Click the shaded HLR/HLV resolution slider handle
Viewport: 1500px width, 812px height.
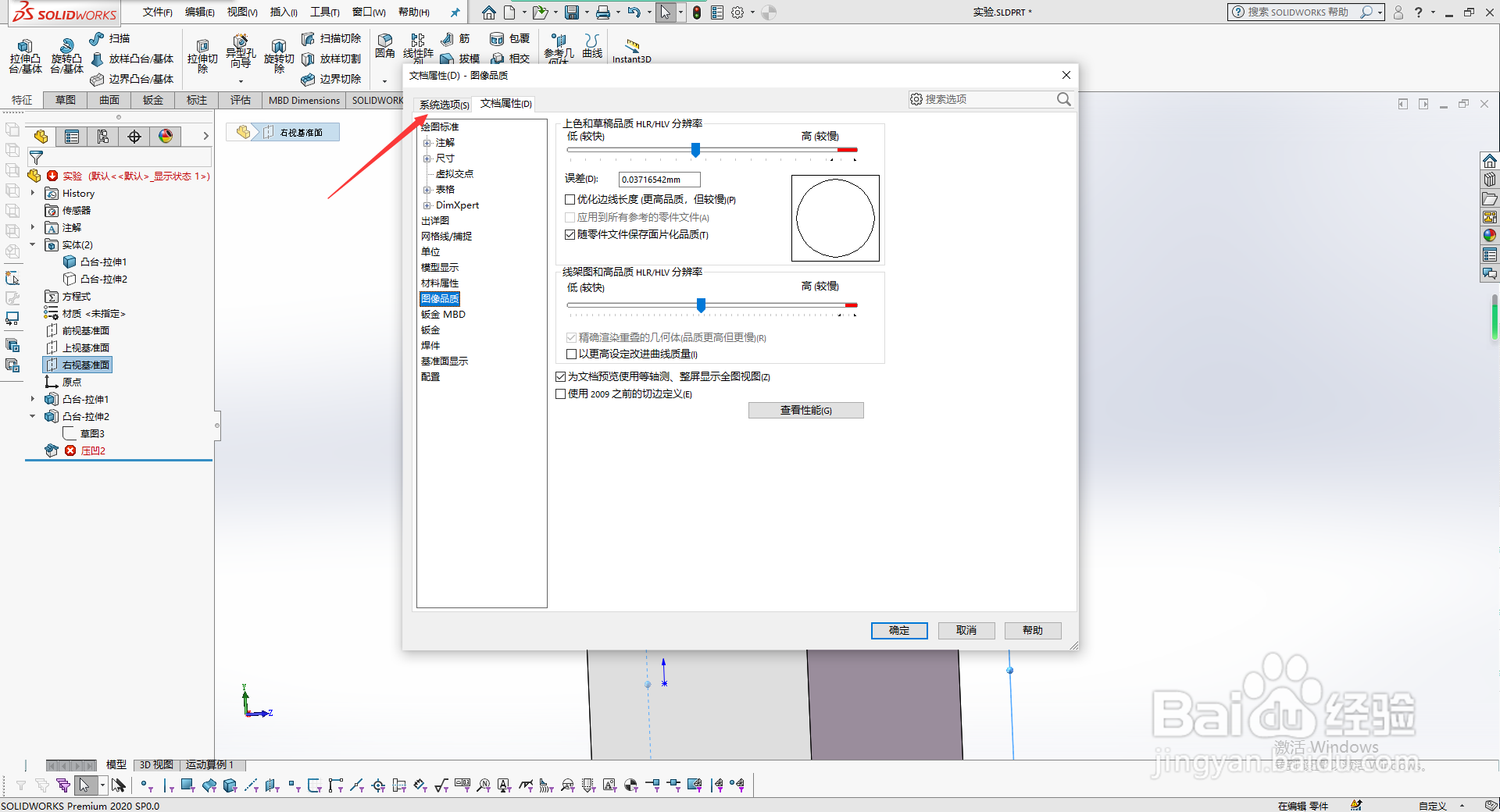pyautogui.click(x=695, y=150)
